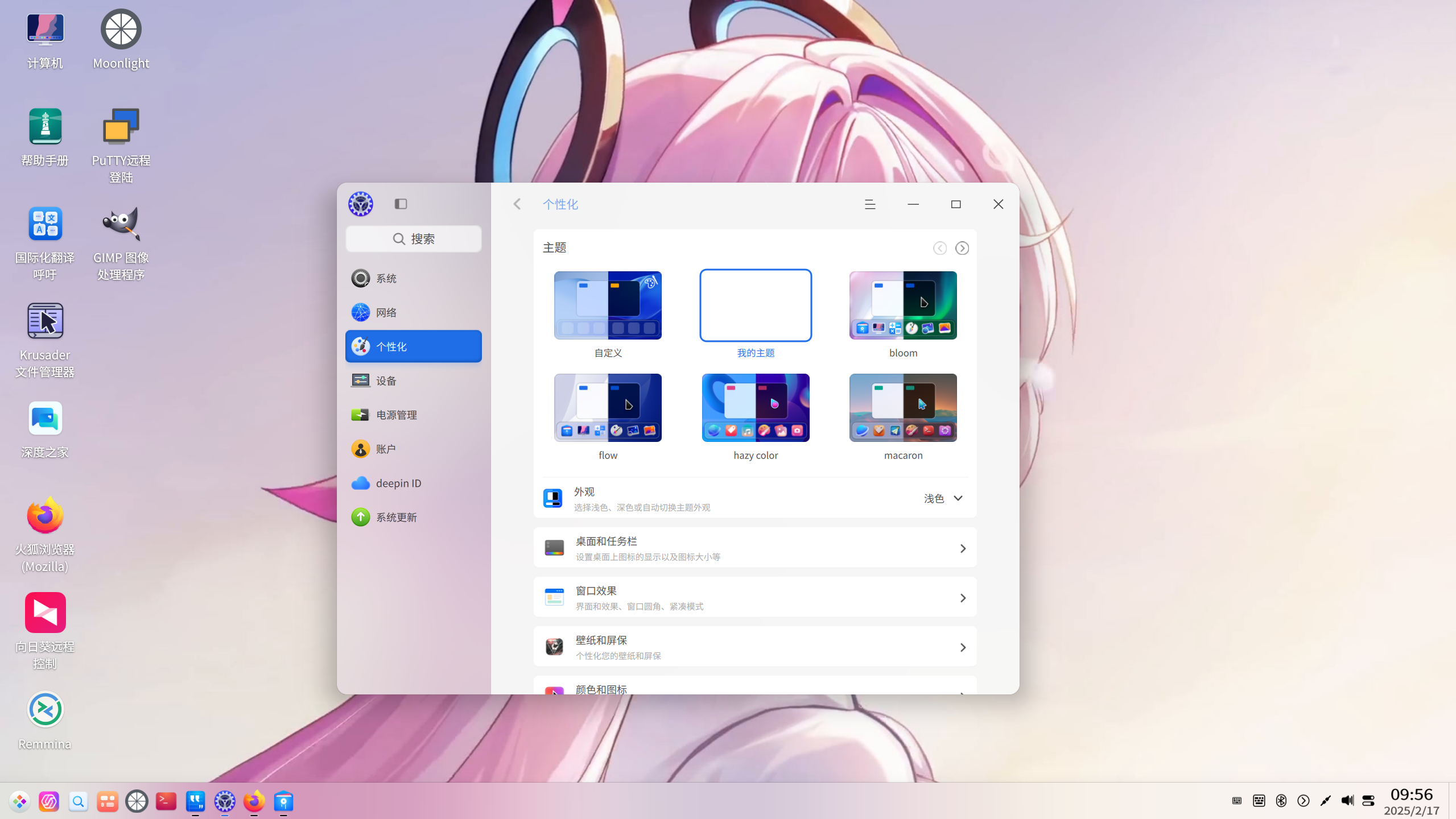Apply the macaron theme
1456x819 pixels.
point(903,408)
